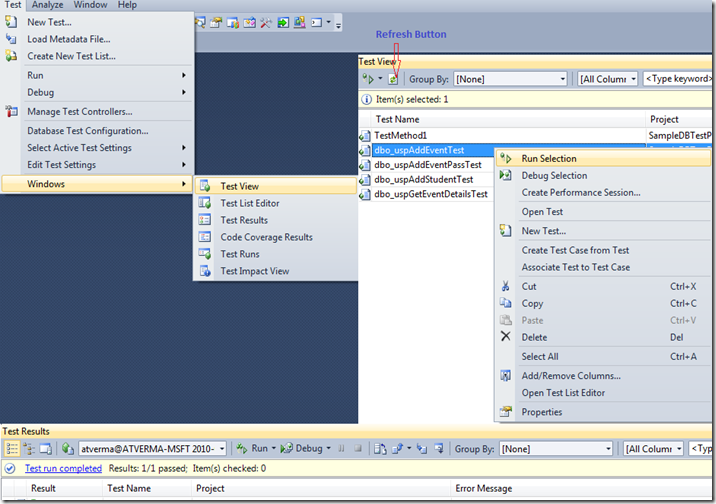Click Delete in the context menu
Screen dimensions: 716x504
coord(534,337)
